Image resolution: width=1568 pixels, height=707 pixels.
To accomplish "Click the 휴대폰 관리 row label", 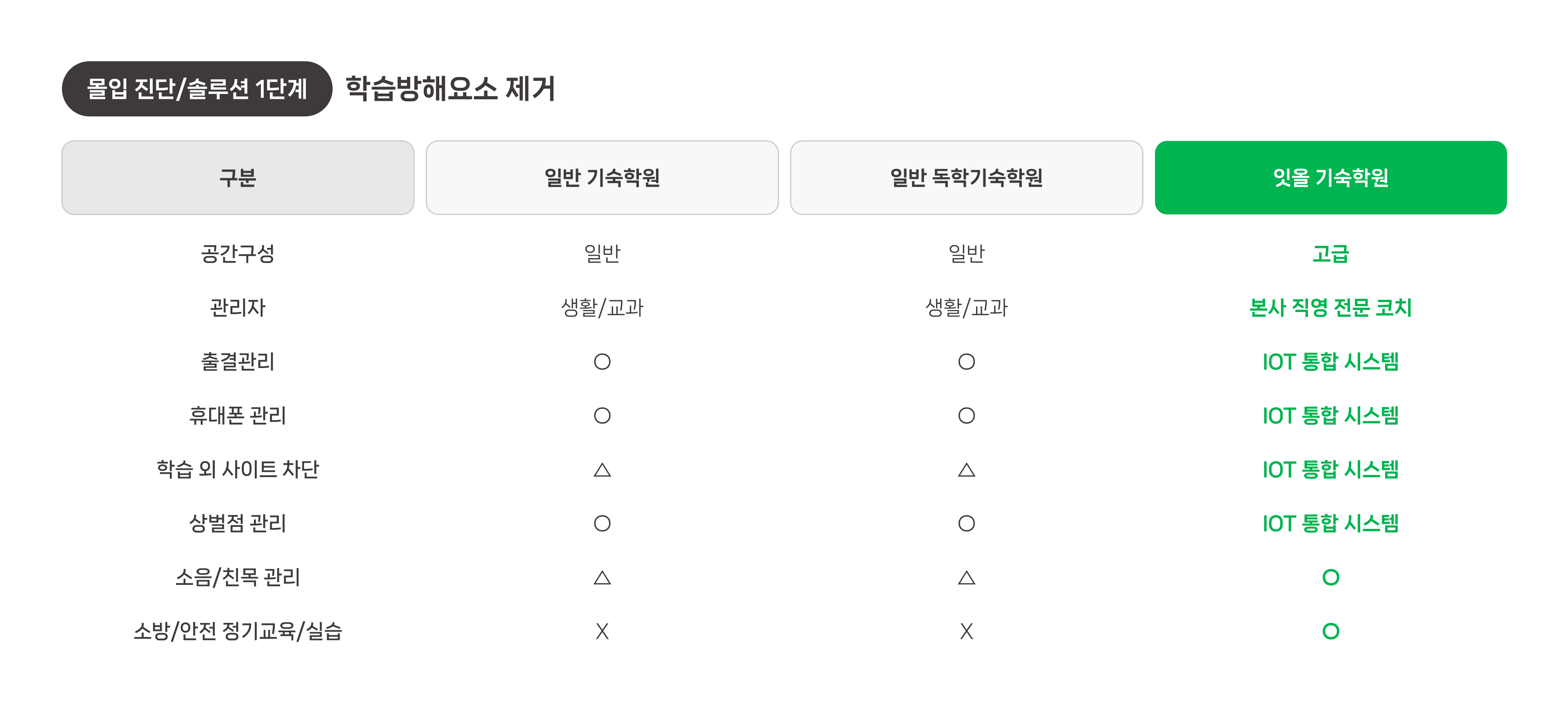I will click(238, 415).
